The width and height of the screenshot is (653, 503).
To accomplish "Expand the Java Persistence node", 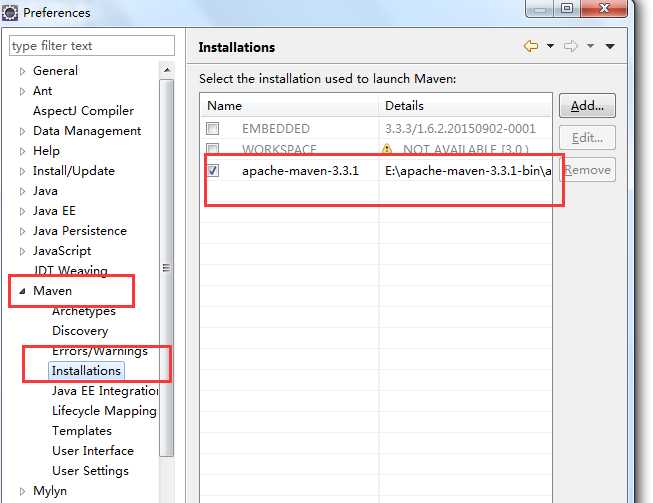I will [22, 231].
